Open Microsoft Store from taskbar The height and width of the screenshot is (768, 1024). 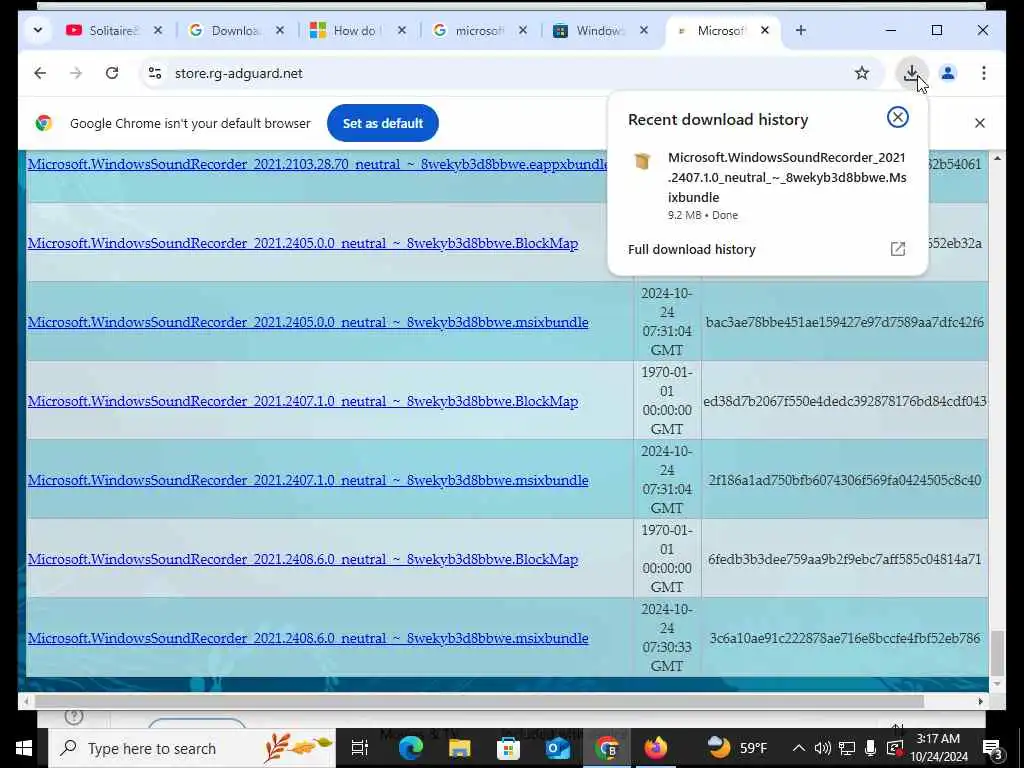(508, 748)
